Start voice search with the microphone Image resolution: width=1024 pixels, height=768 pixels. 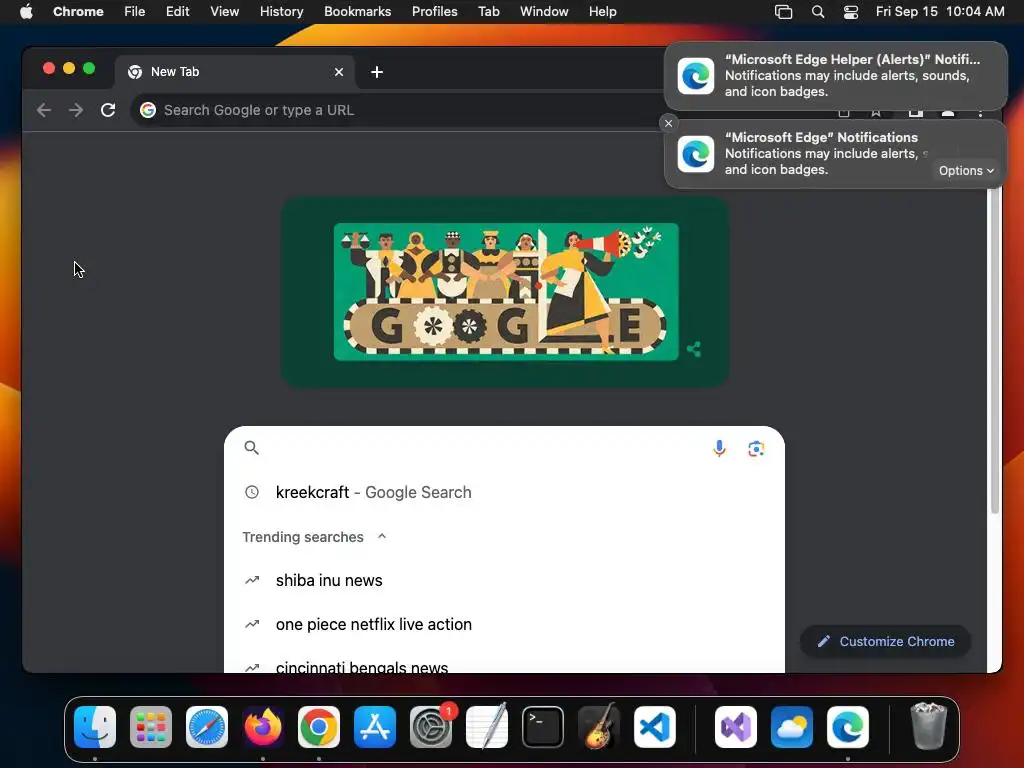click(719, 448)
